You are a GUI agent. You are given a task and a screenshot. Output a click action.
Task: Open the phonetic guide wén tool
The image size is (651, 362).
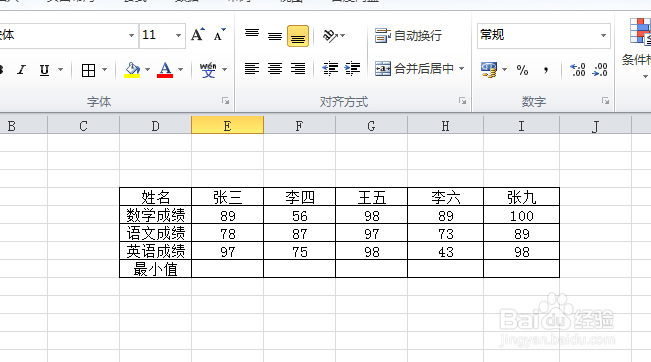pyautogui.click(x=208, y=70)
